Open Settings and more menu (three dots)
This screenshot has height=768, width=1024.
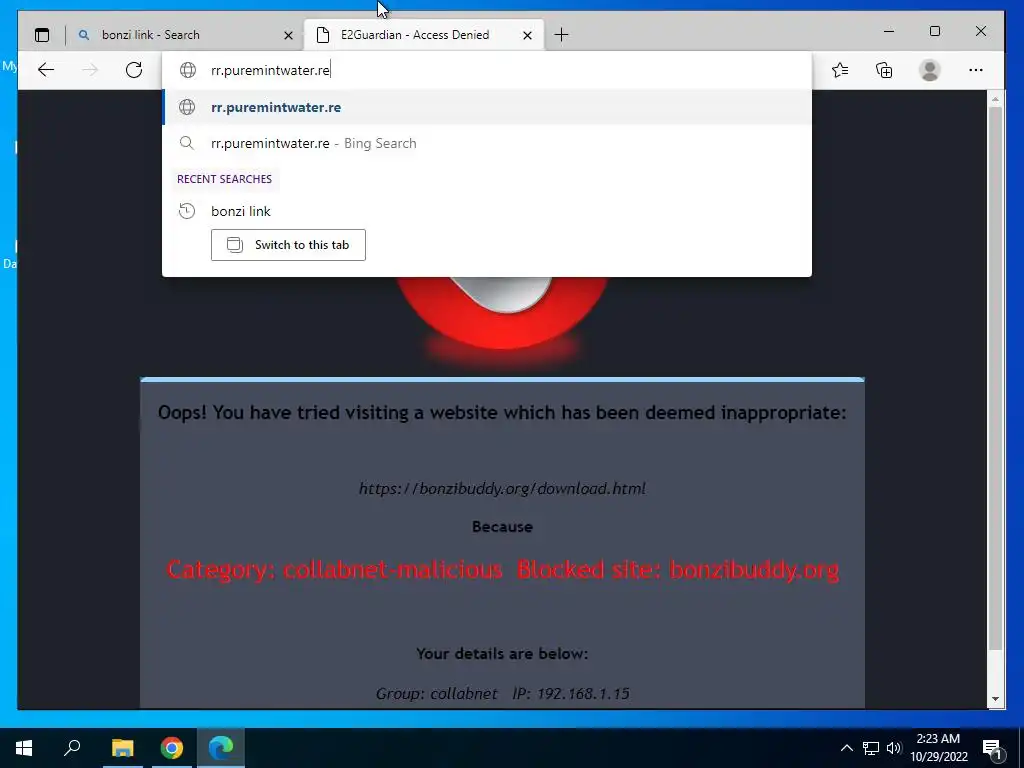point(976,70)
